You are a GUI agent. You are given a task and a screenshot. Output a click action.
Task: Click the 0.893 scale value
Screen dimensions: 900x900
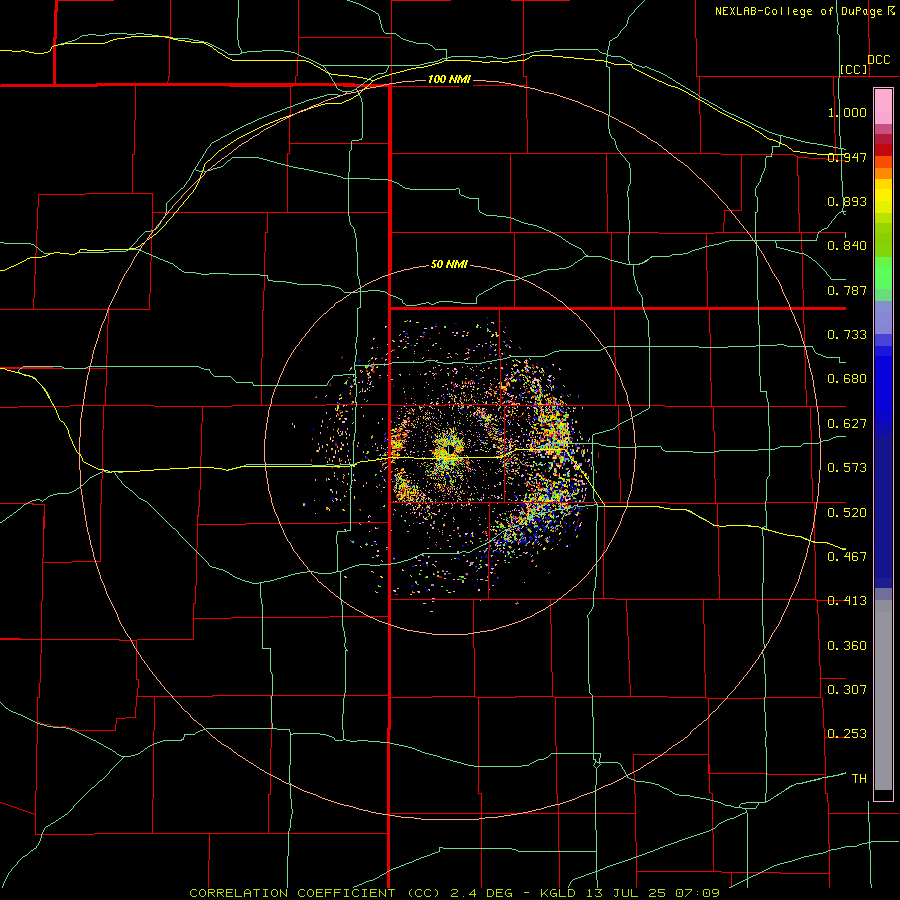pos(847,201)
